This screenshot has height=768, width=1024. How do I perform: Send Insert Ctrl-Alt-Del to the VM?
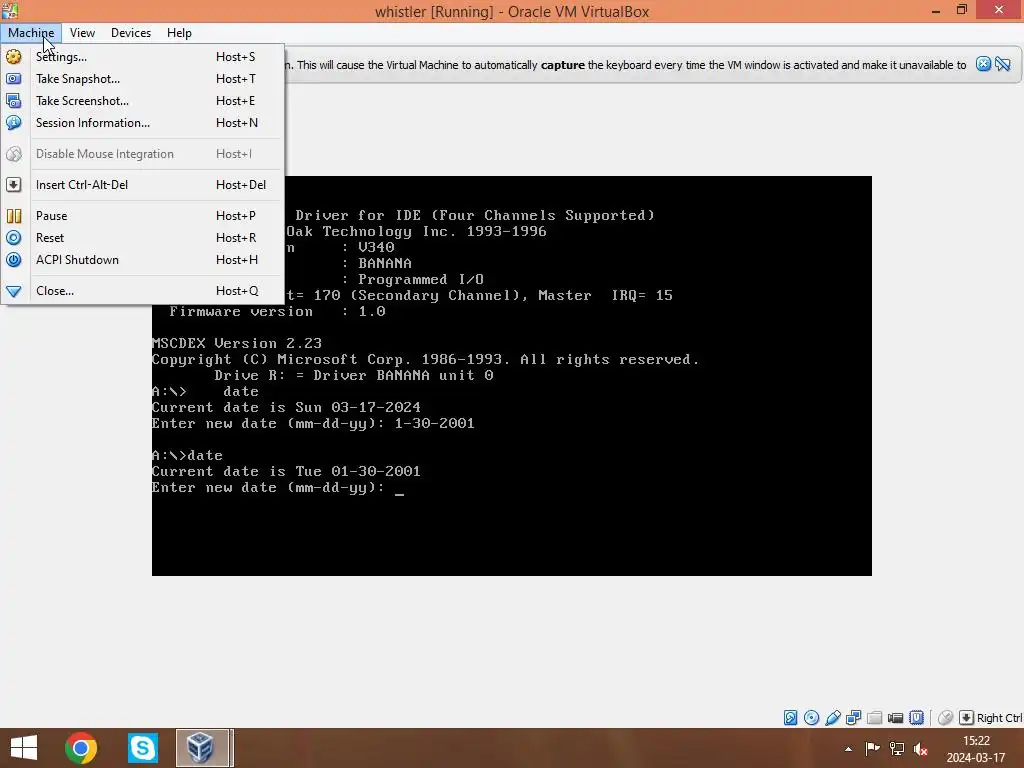pyautogui.click(x=142, y=185)
